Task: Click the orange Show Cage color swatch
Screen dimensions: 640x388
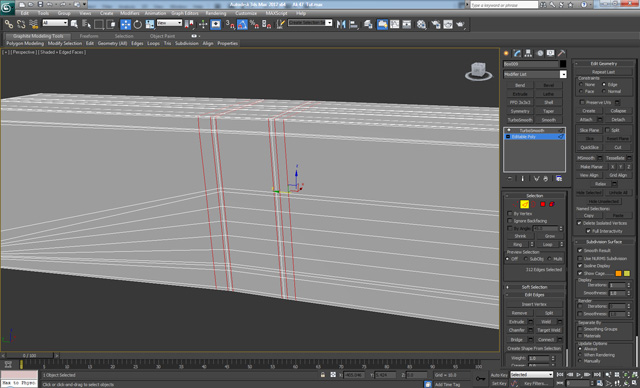Action: [x=618, y=273]
